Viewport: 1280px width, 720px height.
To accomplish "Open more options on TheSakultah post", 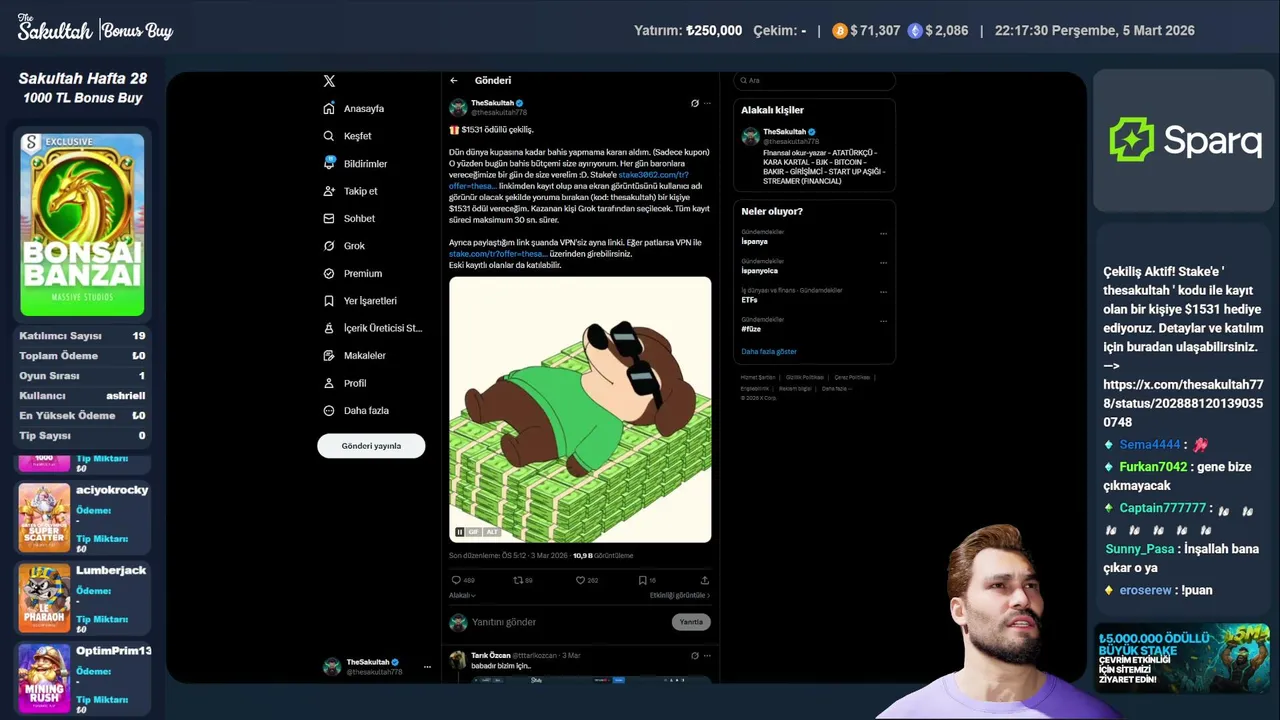I will tap(707, 103).
